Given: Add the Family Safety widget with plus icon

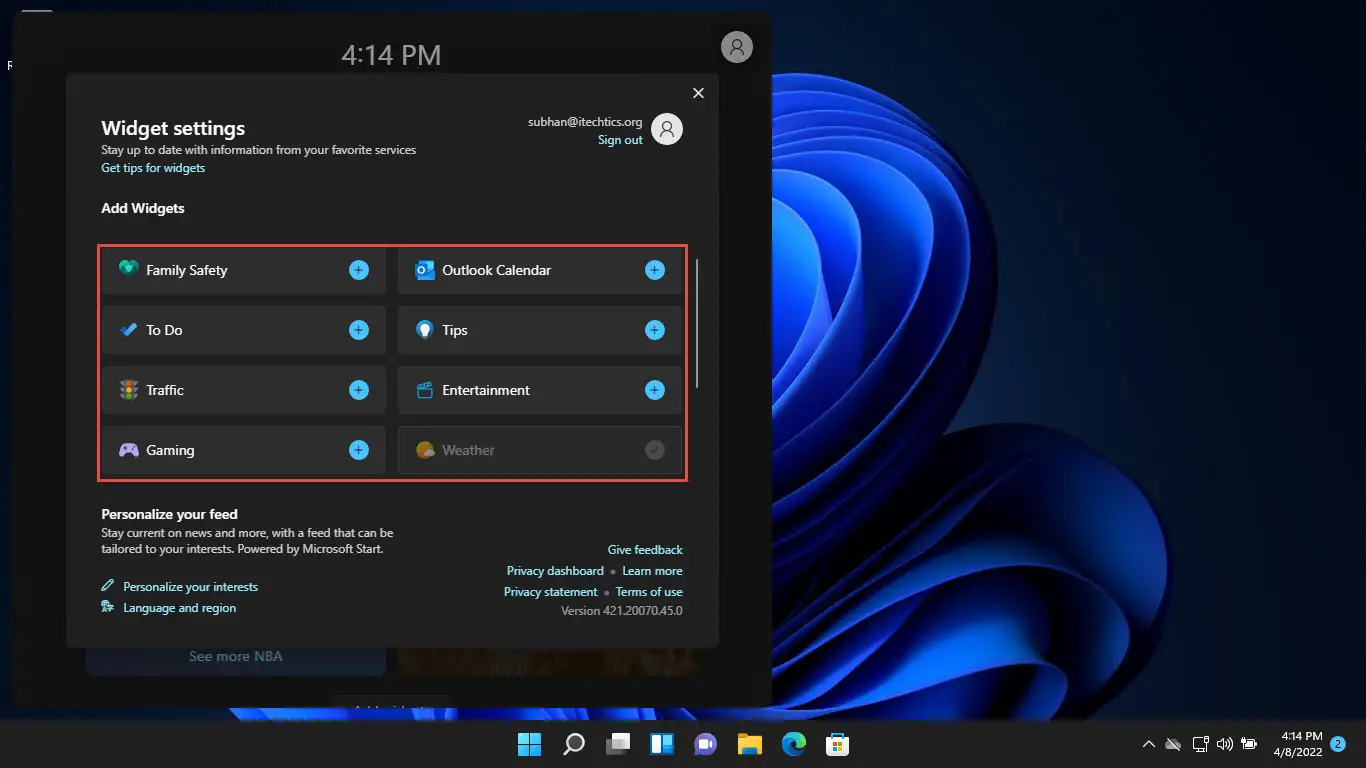Looking at the screenshot, I should click(x=359, y=270).
